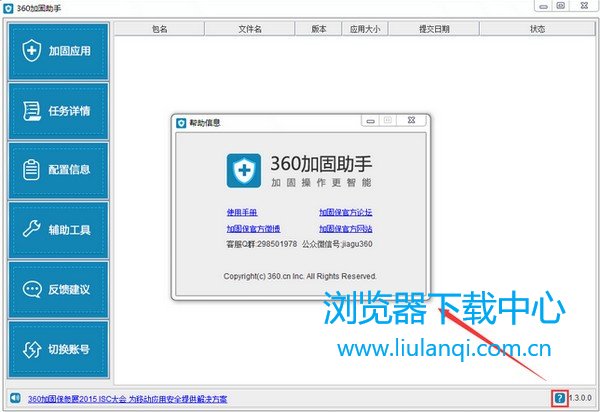Click the swap arrows icon beside 切换账号

point(32,349)
